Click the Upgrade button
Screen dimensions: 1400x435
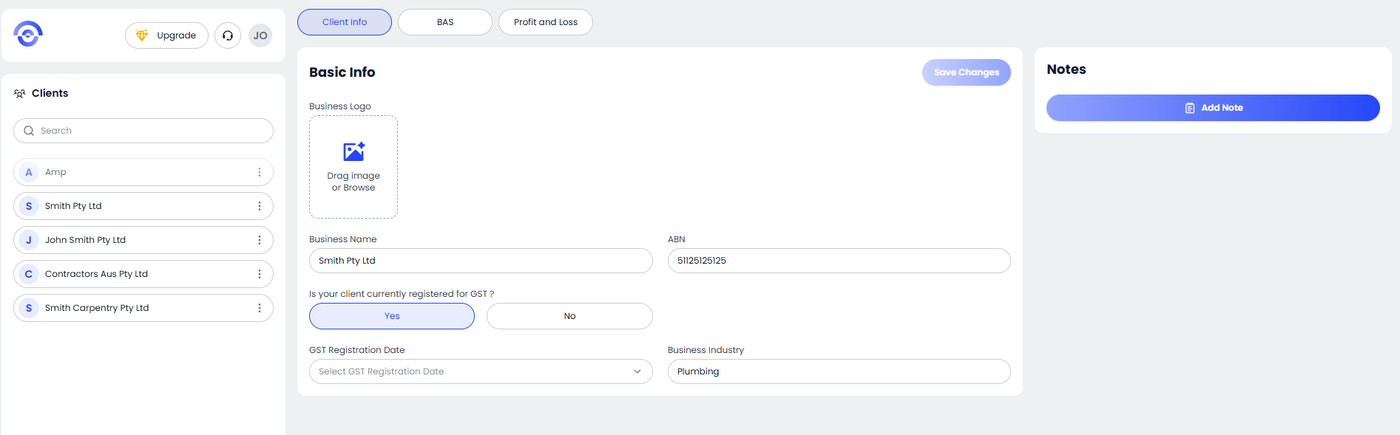point(167,36)
